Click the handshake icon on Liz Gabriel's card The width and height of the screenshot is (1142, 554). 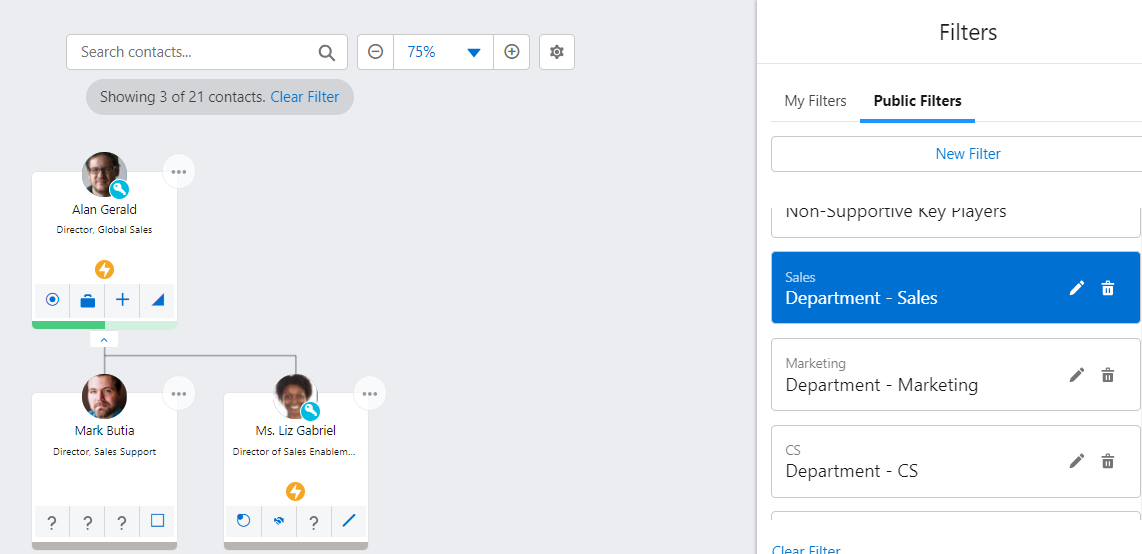pos(279,521)
